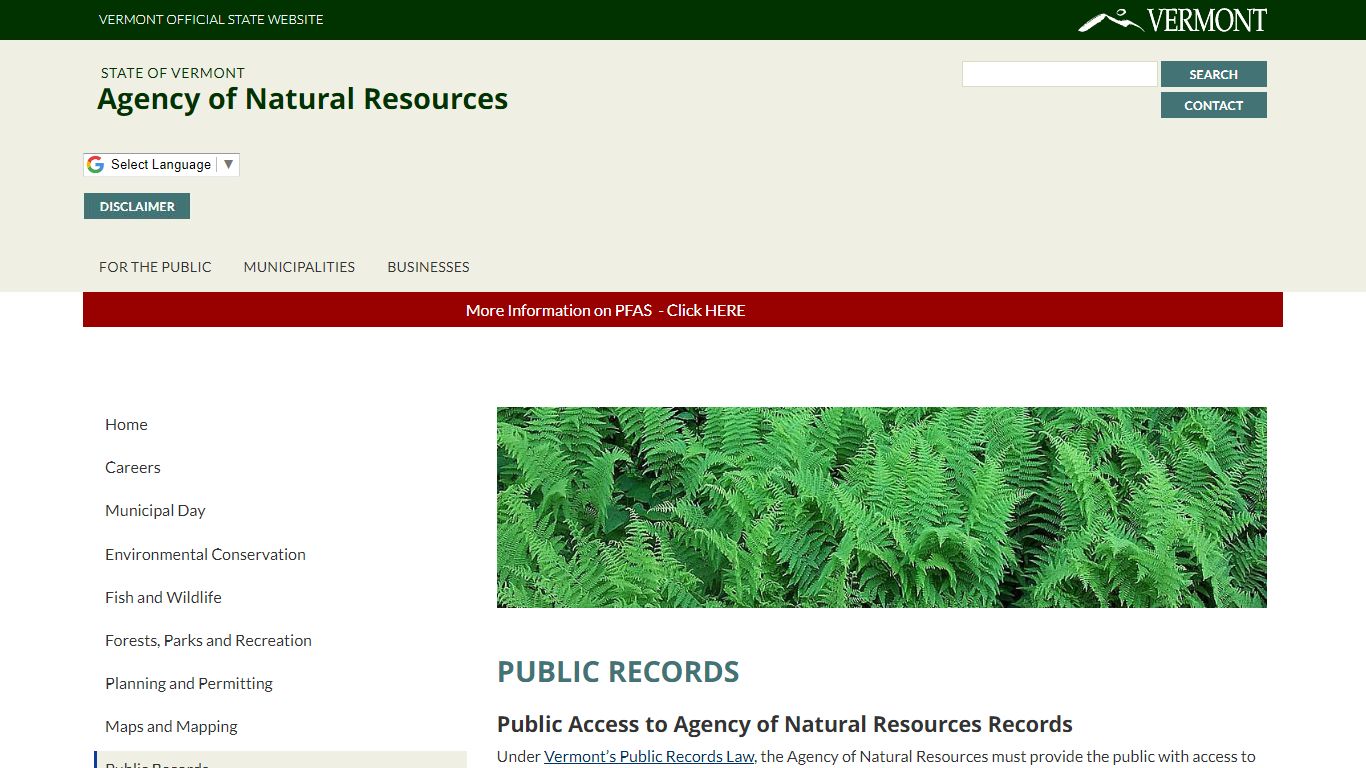Click Vermont's Public Records Law link

[x=649, y=757]
